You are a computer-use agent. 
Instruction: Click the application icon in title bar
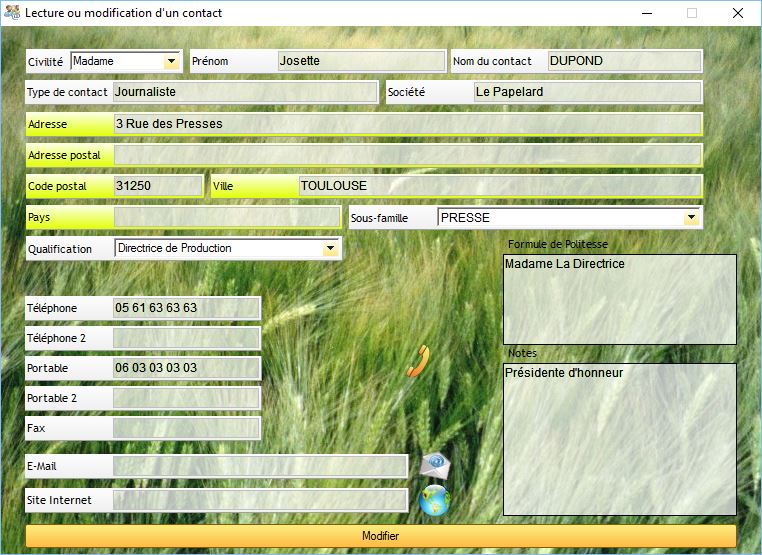pyautogui.click(x=12, y=13)
